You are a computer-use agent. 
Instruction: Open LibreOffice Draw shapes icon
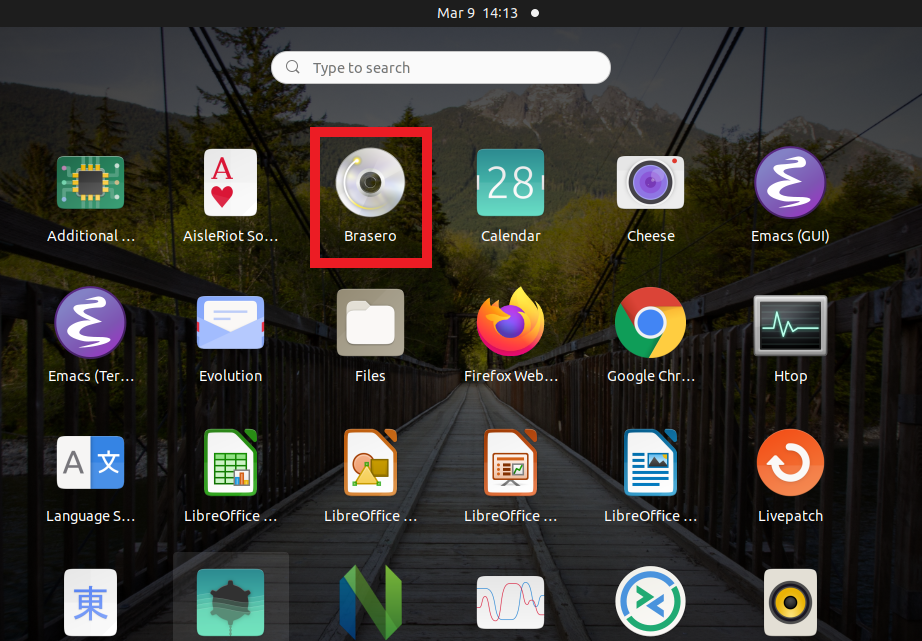370,463
